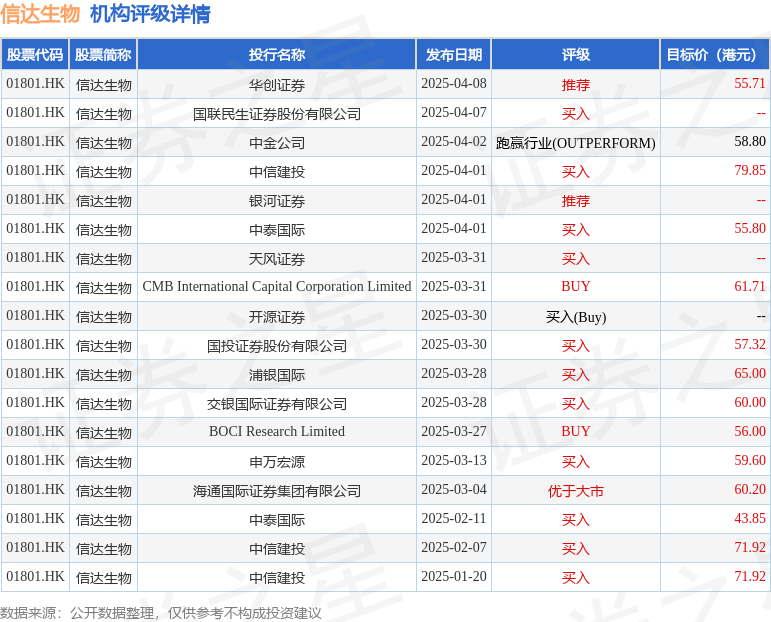Image resolution: width=771 pixels, height=622 pixels.
Task: Click the 投行名称 column header
Action: (x=277, y=55)
